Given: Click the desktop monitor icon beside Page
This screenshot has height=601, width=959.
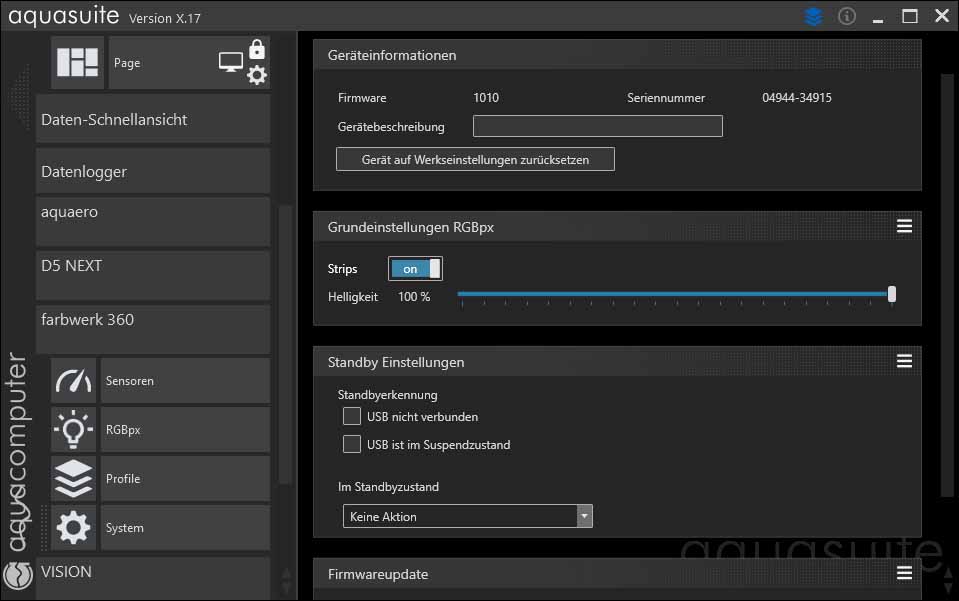Looking at the screenshot, I should (x=231, y=62).
